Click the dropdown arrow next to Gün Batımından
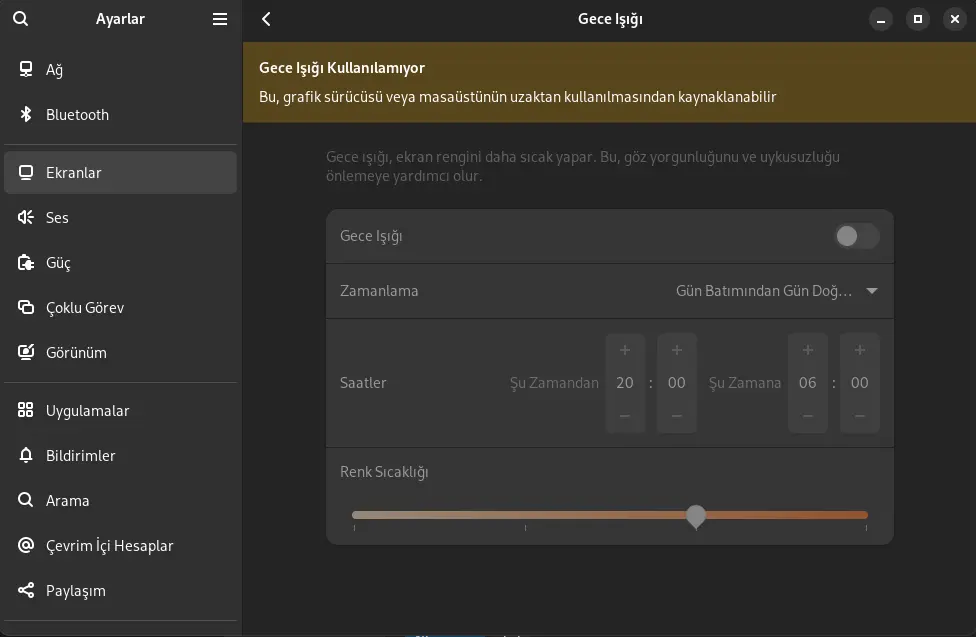The image size is (976, 637). (872, 291)
